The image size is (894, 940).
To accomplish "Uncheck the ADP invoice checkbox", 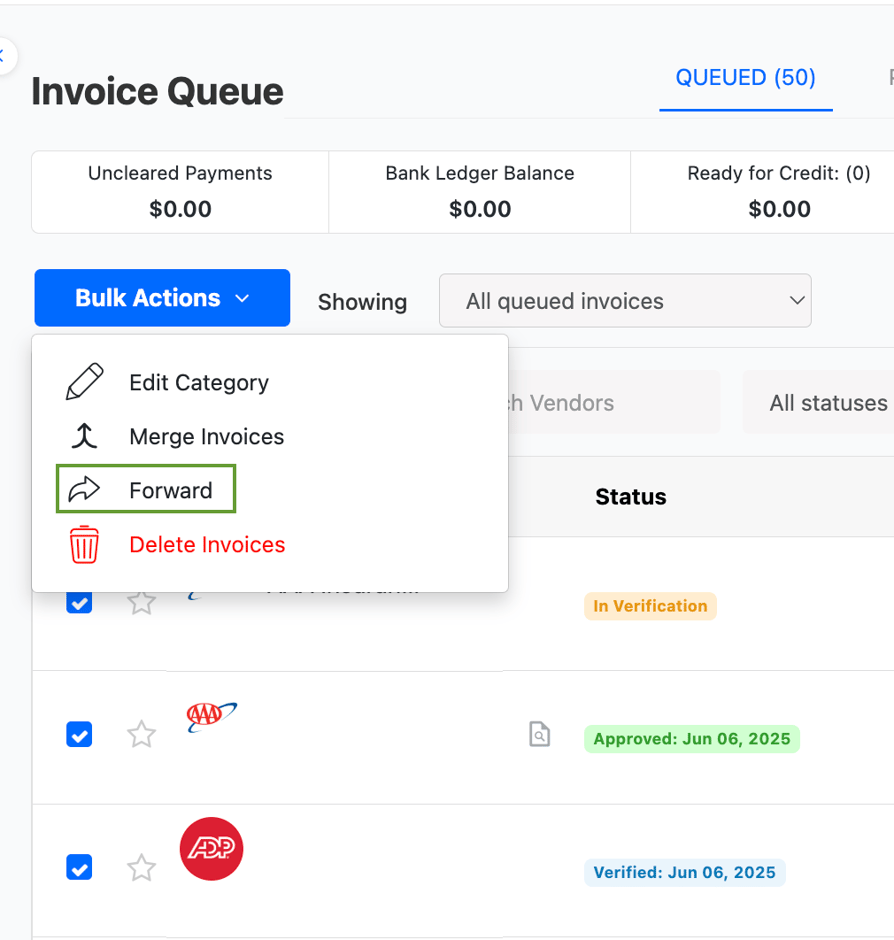I will pyautogui.click(x=79, y=868).
